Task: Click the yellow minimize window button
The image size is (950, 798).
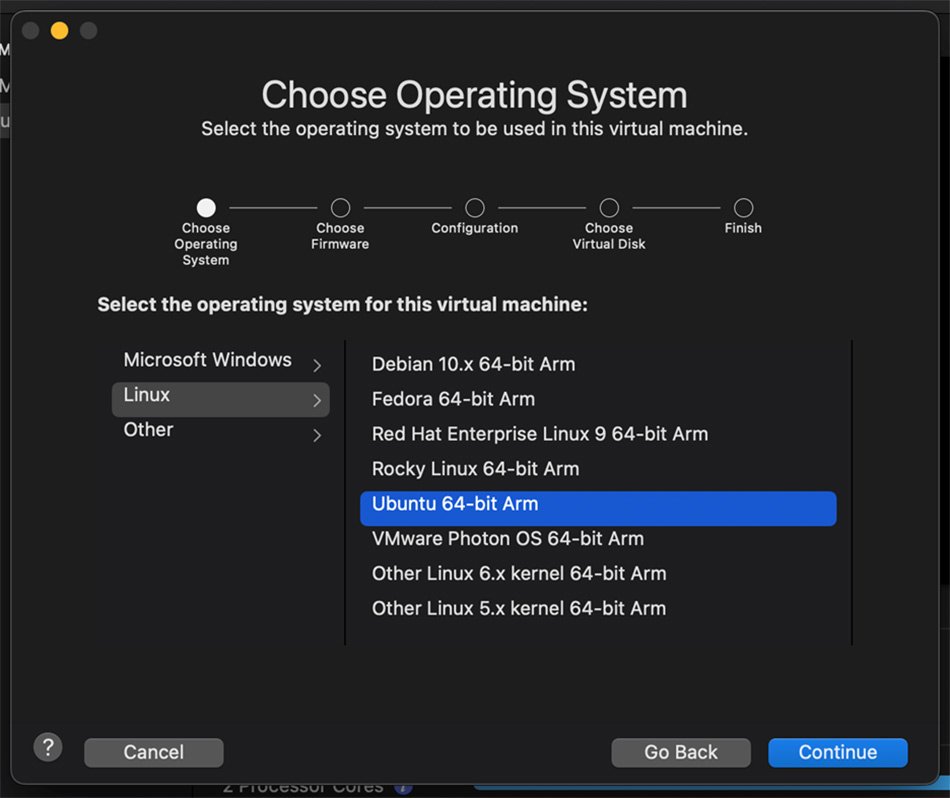Action: tap(59, 31)
